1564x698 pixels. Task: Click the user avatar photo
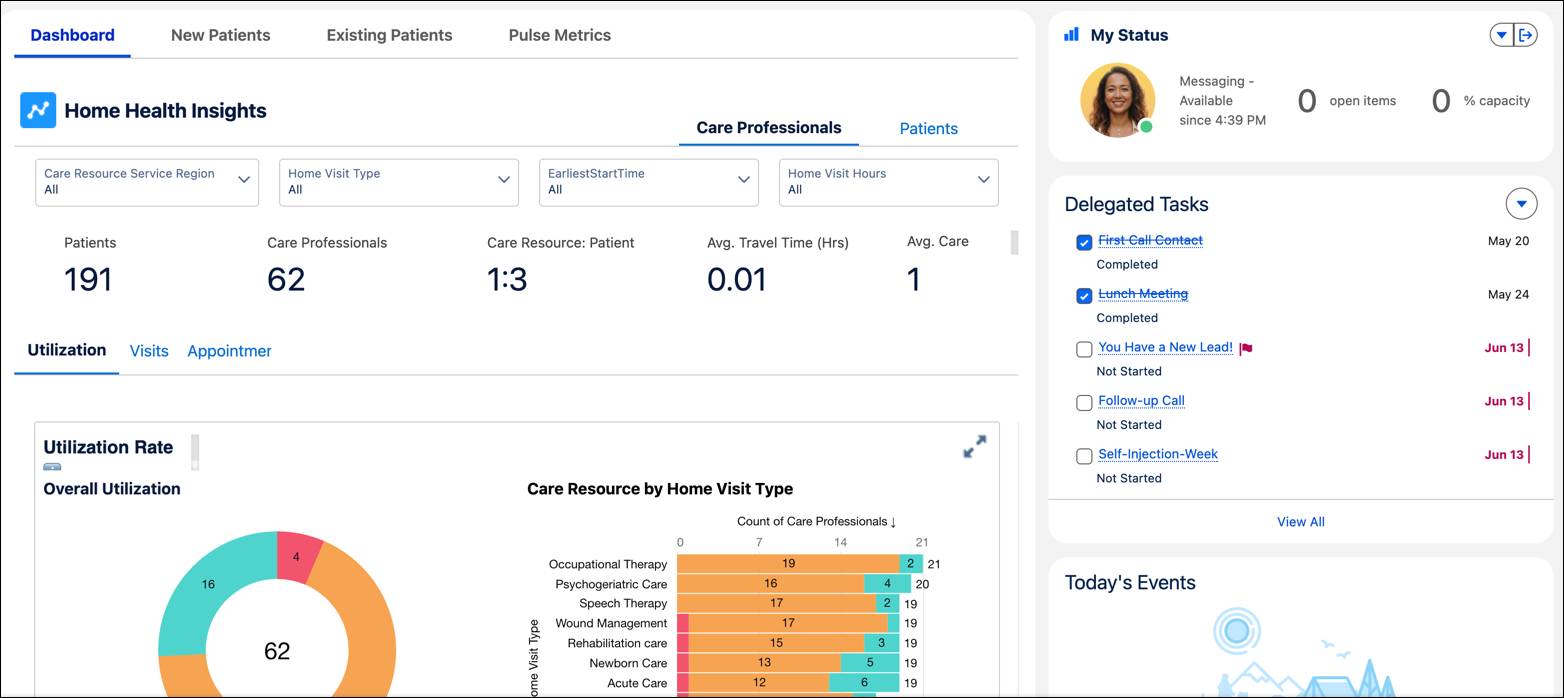pos(1117,100)
